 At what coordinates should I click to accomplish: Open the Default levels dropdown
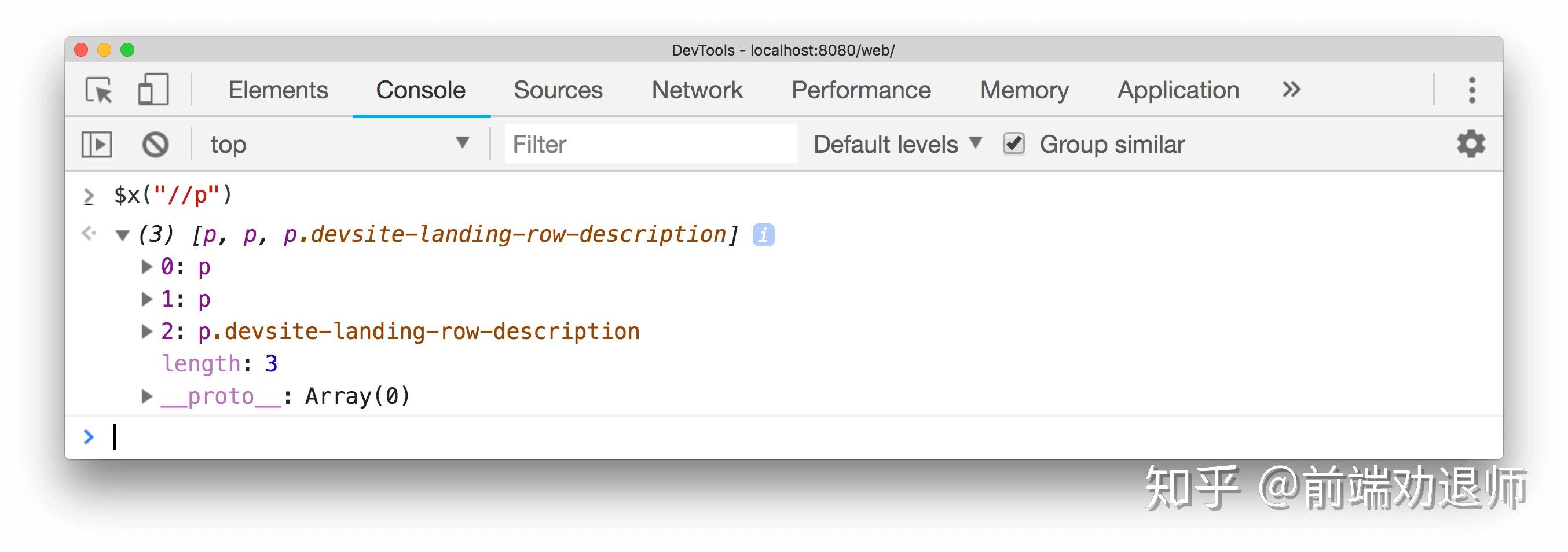[x=897, y=144]
